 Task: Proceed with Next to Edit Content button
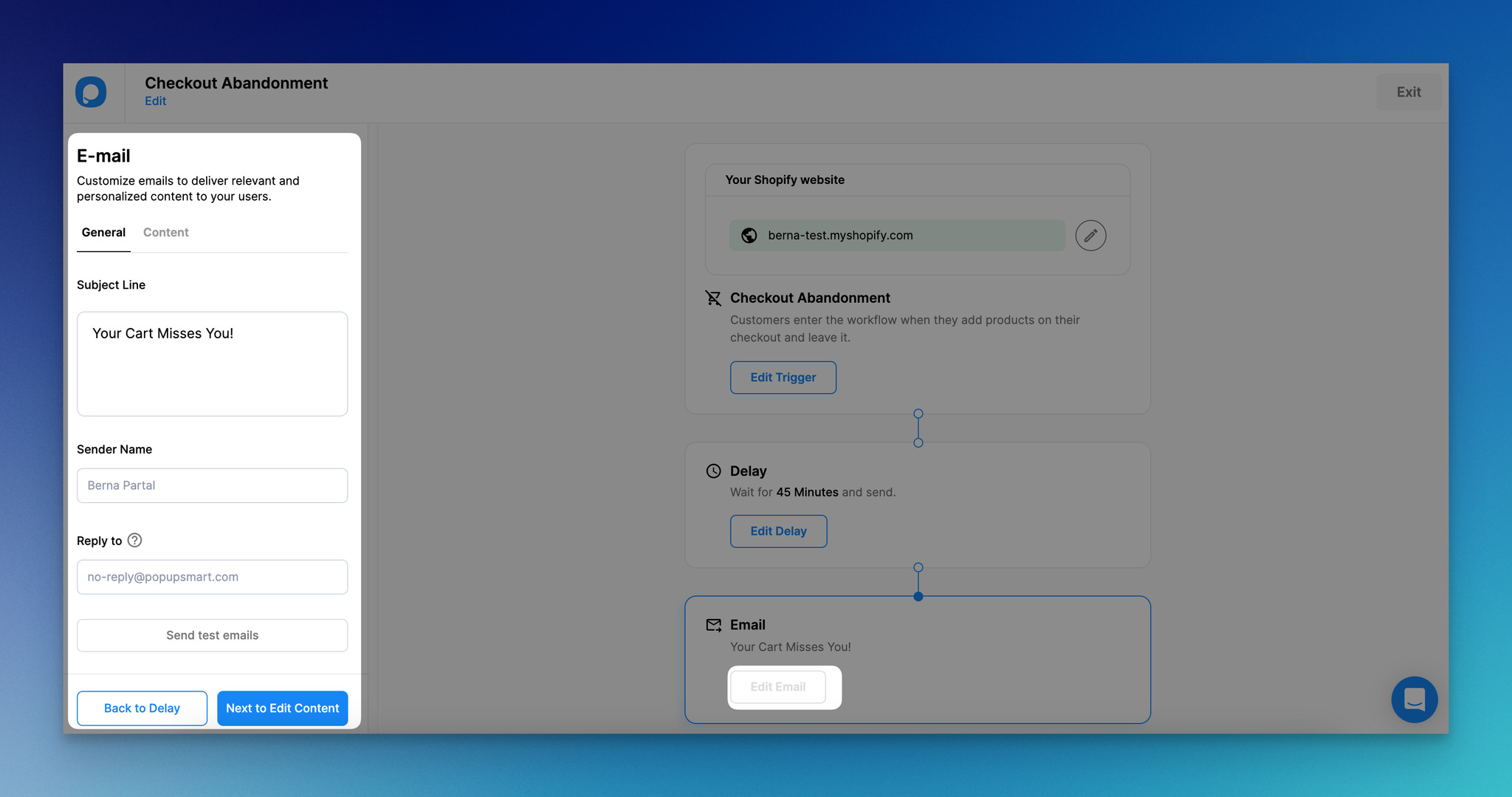[282, 708]
